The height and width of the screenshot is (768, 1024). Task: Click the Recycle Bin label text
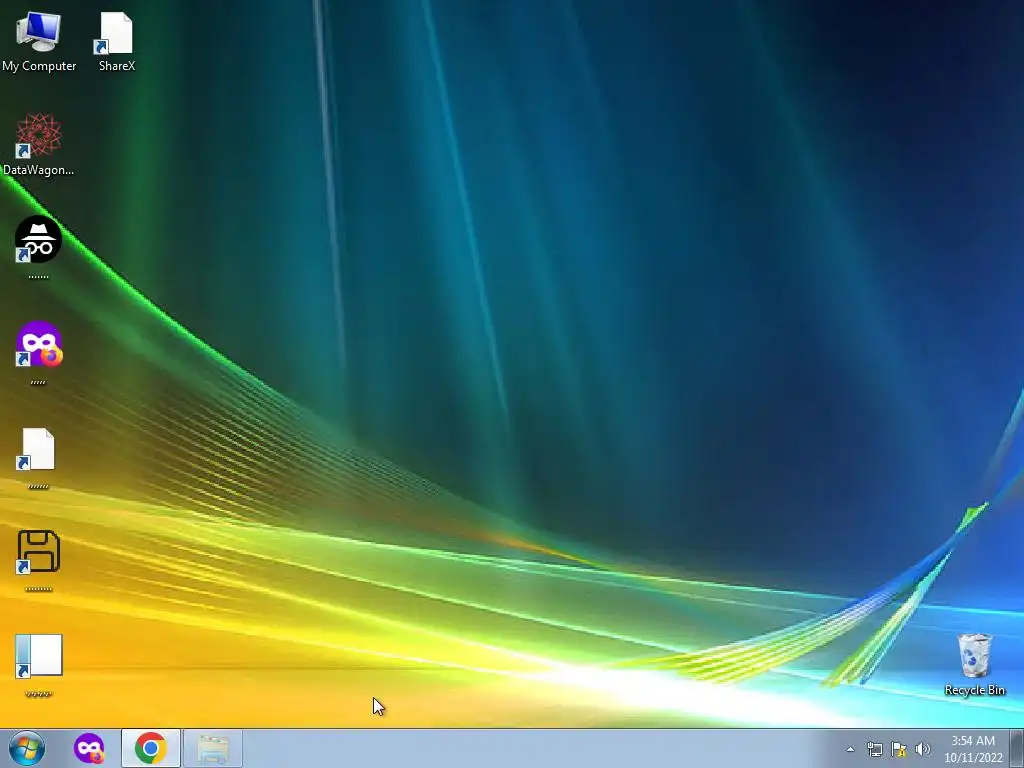974,690
